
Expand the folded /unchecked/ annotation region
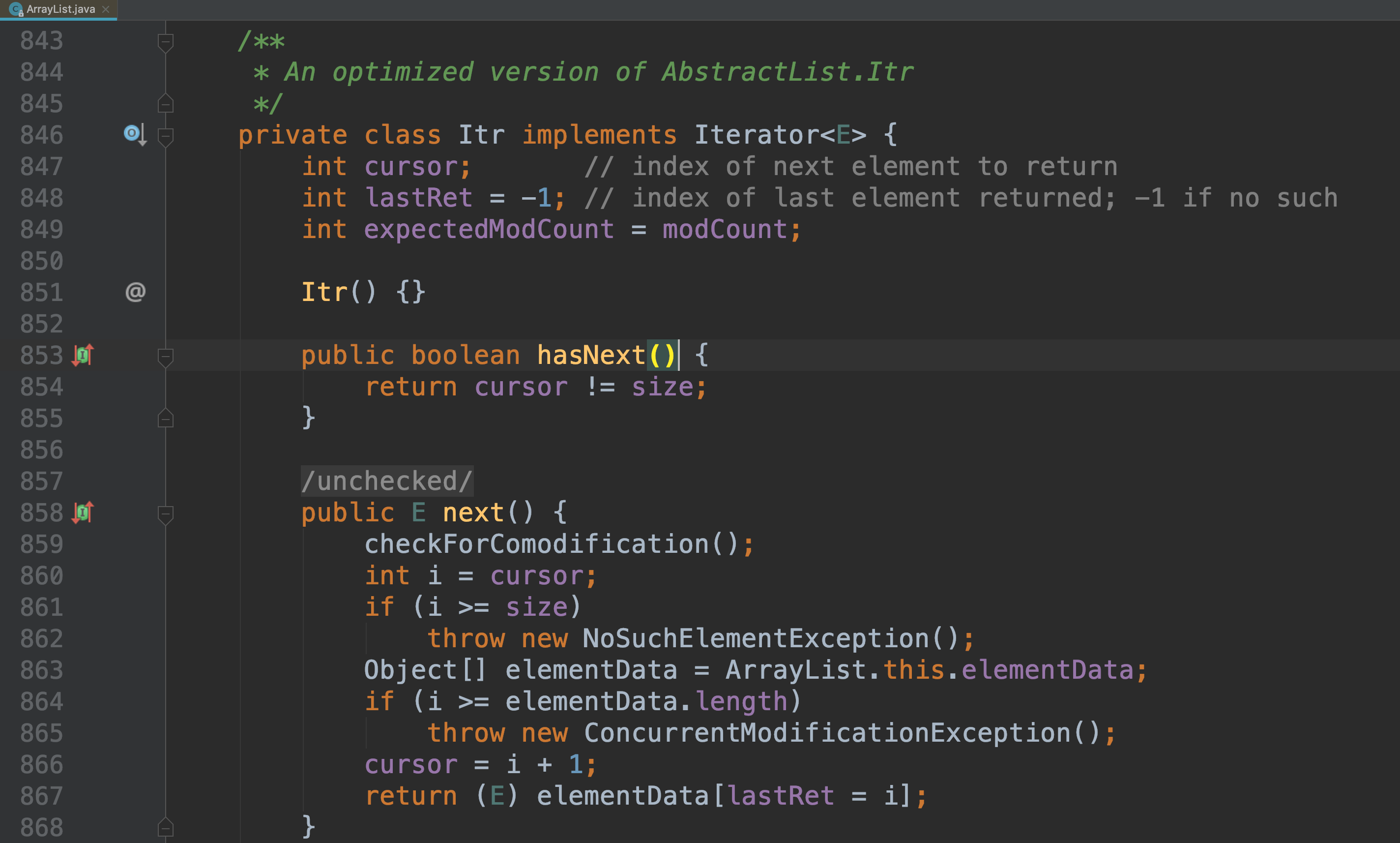pos(387,481)
